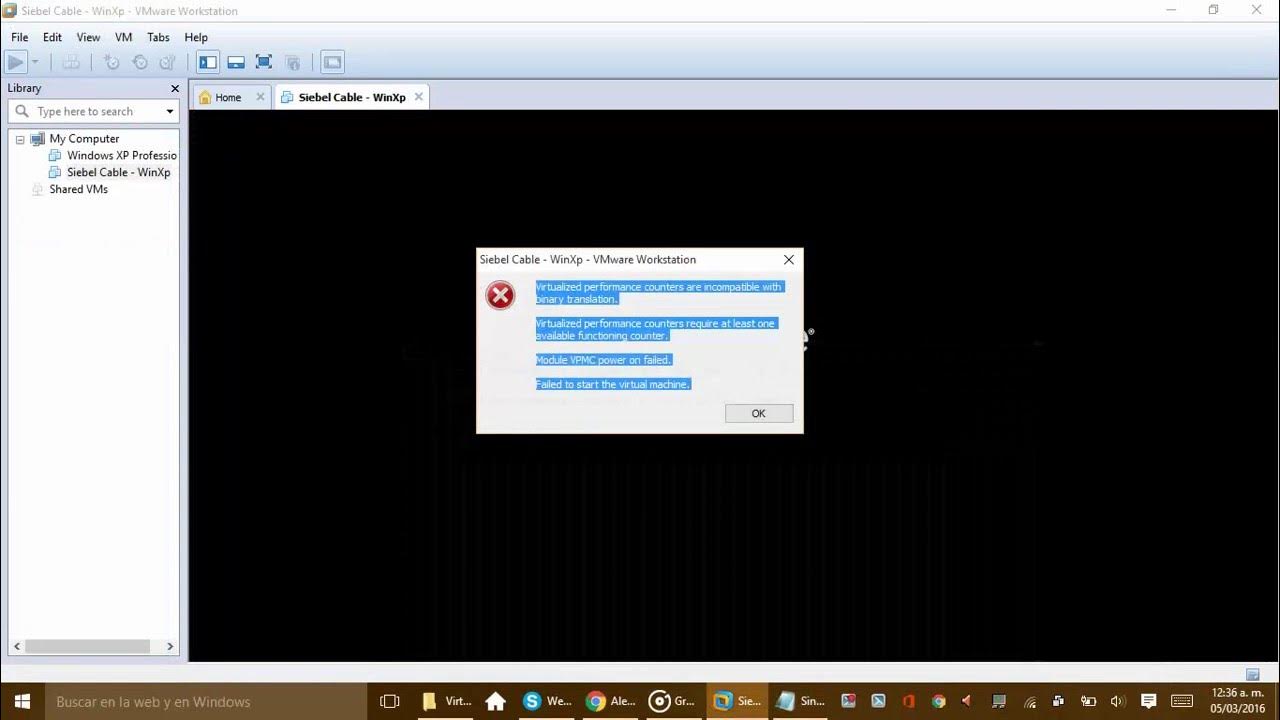Image resolution: width=1280 pixels, height=720 pixels.
Task: Select Windows XP Professional VM in library
Action: point(121,156)
